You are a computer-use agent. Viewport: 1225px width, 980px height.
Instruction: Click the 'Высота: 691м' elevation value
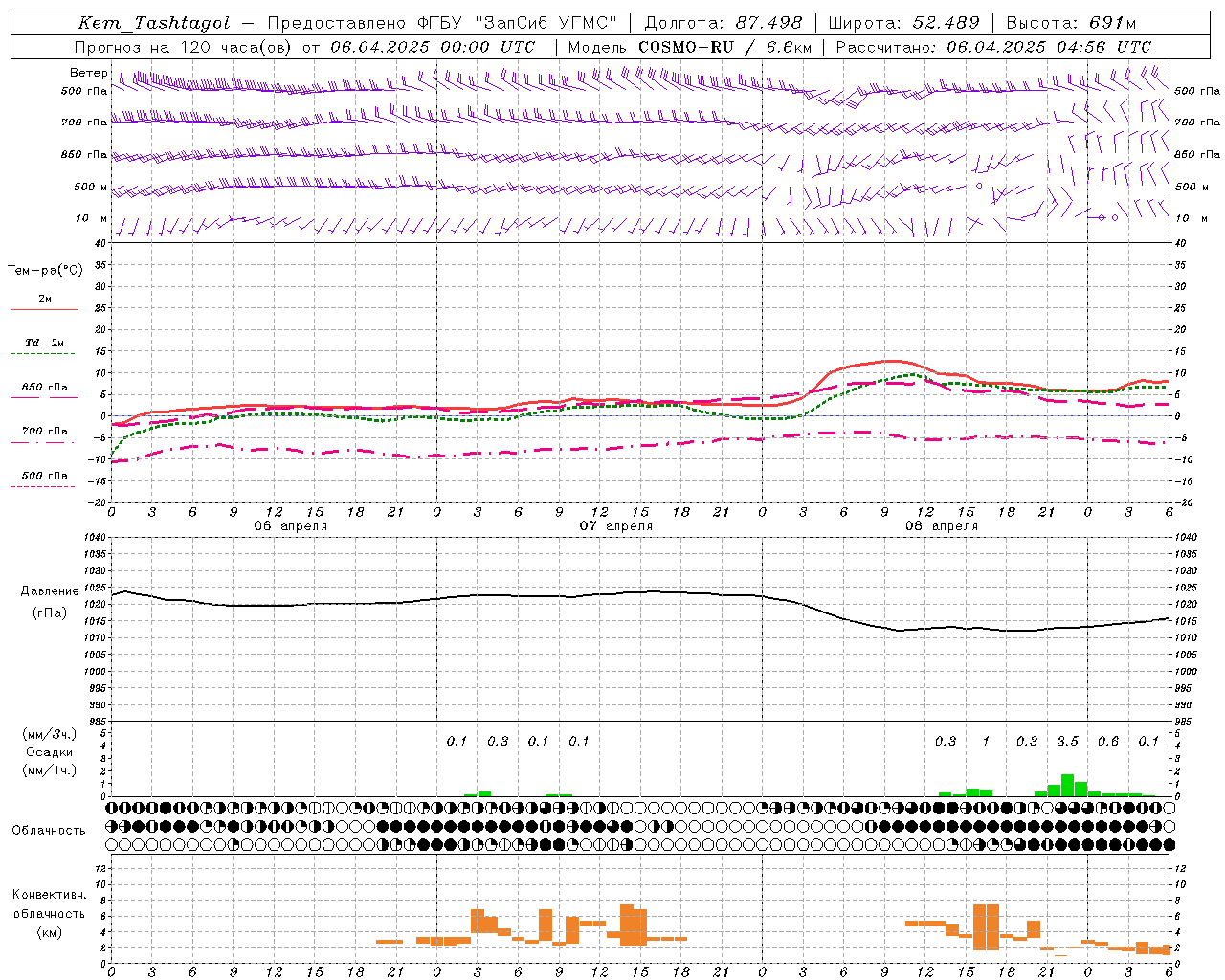(1071, 23)
